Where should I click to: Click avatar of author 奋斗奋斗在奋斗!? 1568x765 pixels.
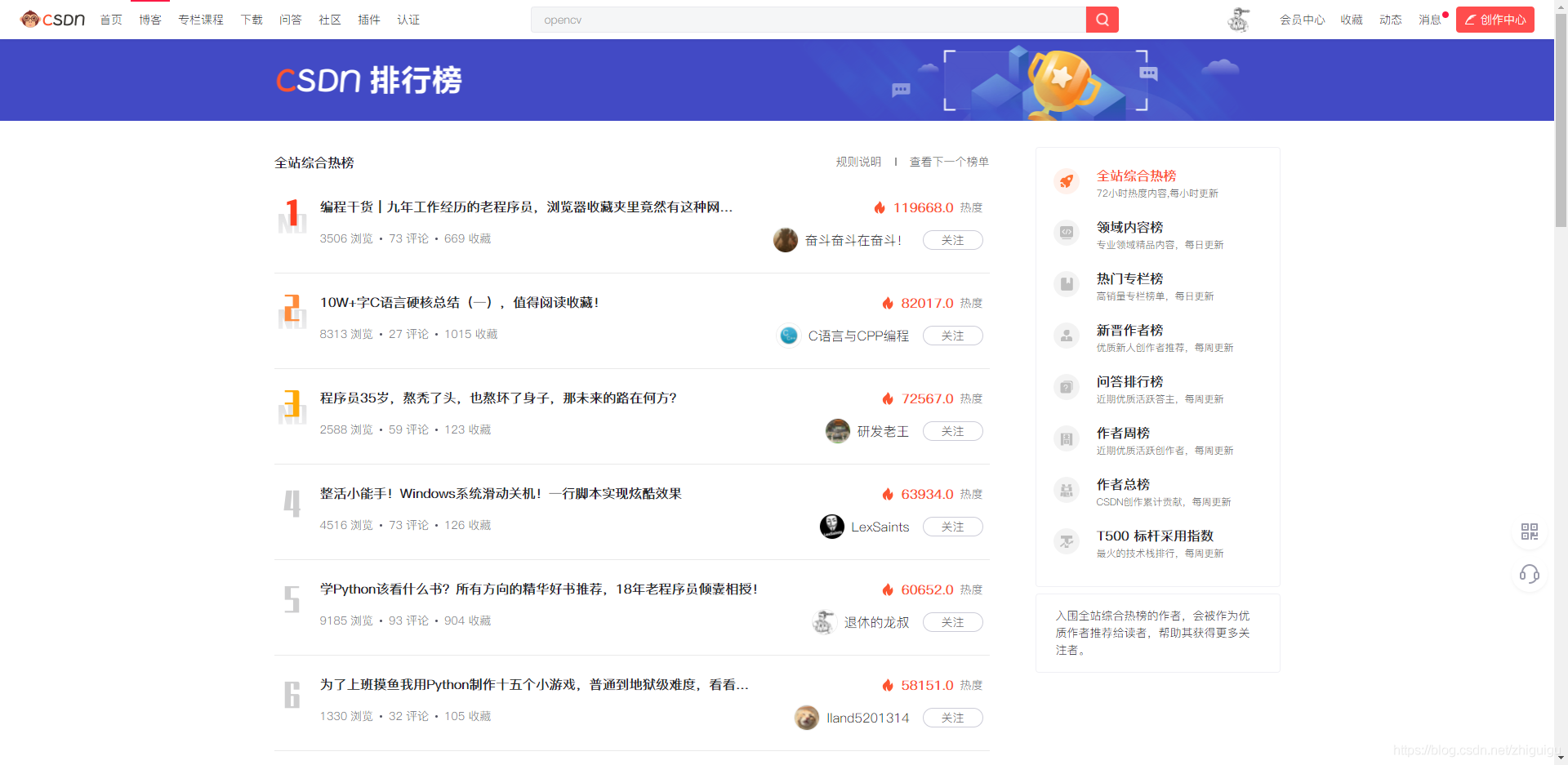click(x=786, y=240)
